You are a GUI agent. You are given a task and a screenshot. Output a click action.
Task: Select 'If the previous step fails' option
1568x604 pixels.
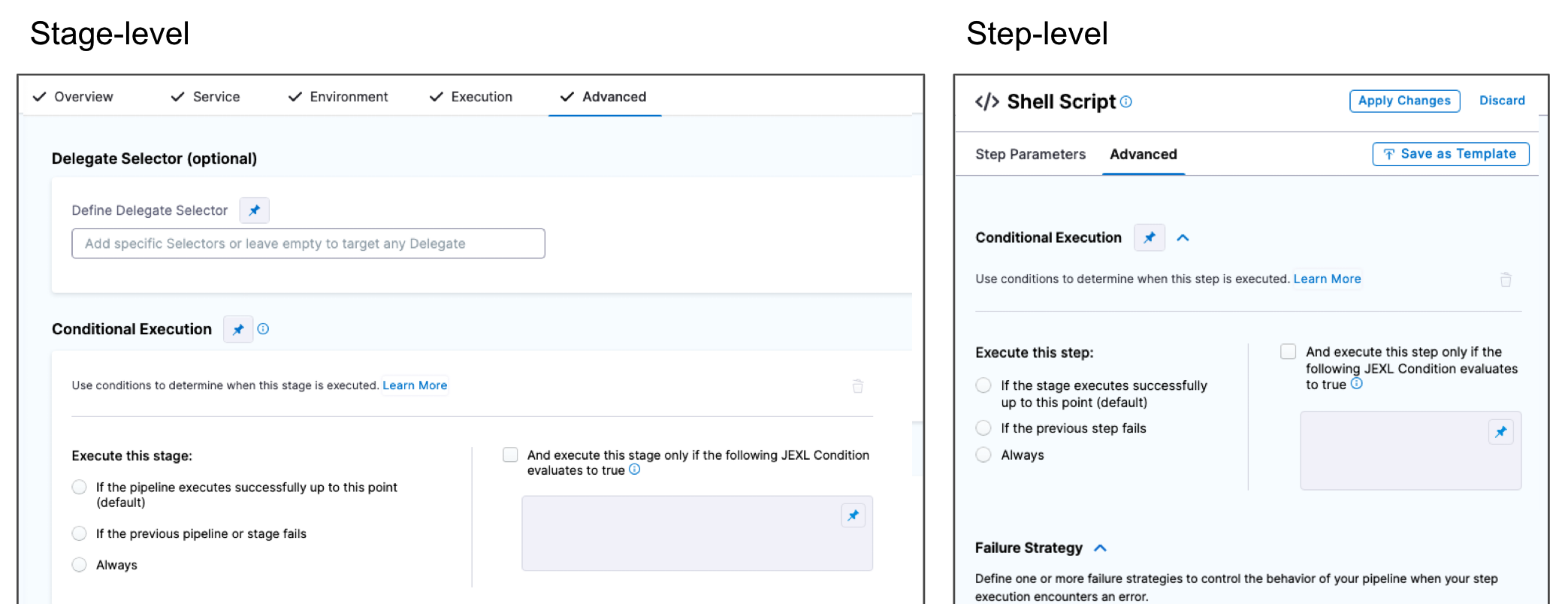click(x=983, y=428)
